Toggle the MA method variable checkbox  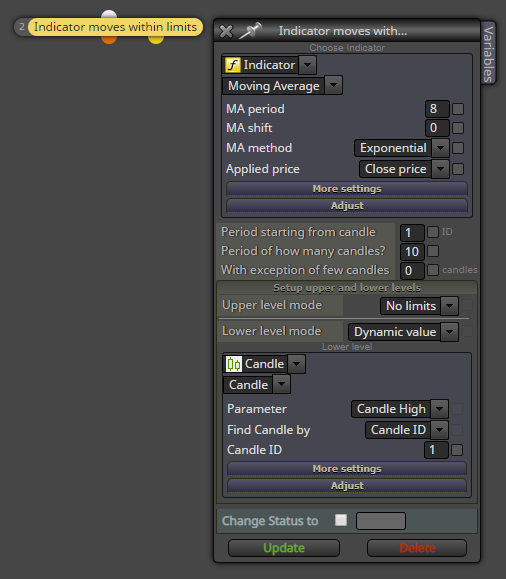(458, 148)
